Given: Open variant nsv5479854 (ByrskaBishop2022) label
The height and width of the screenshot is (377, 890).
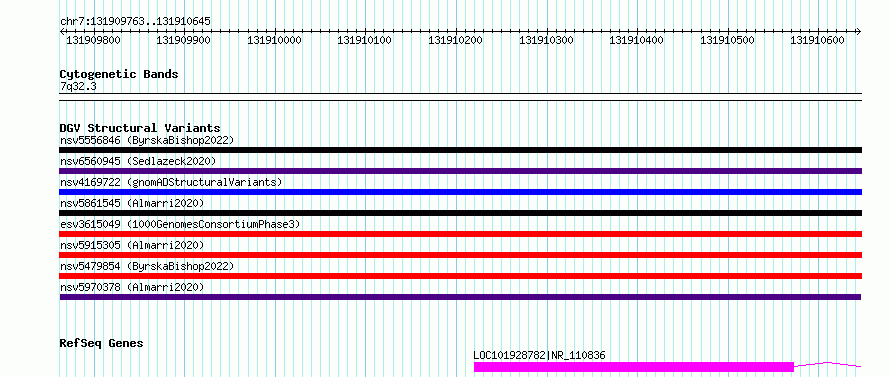Looking at the screenshot, I should [147, 266].
